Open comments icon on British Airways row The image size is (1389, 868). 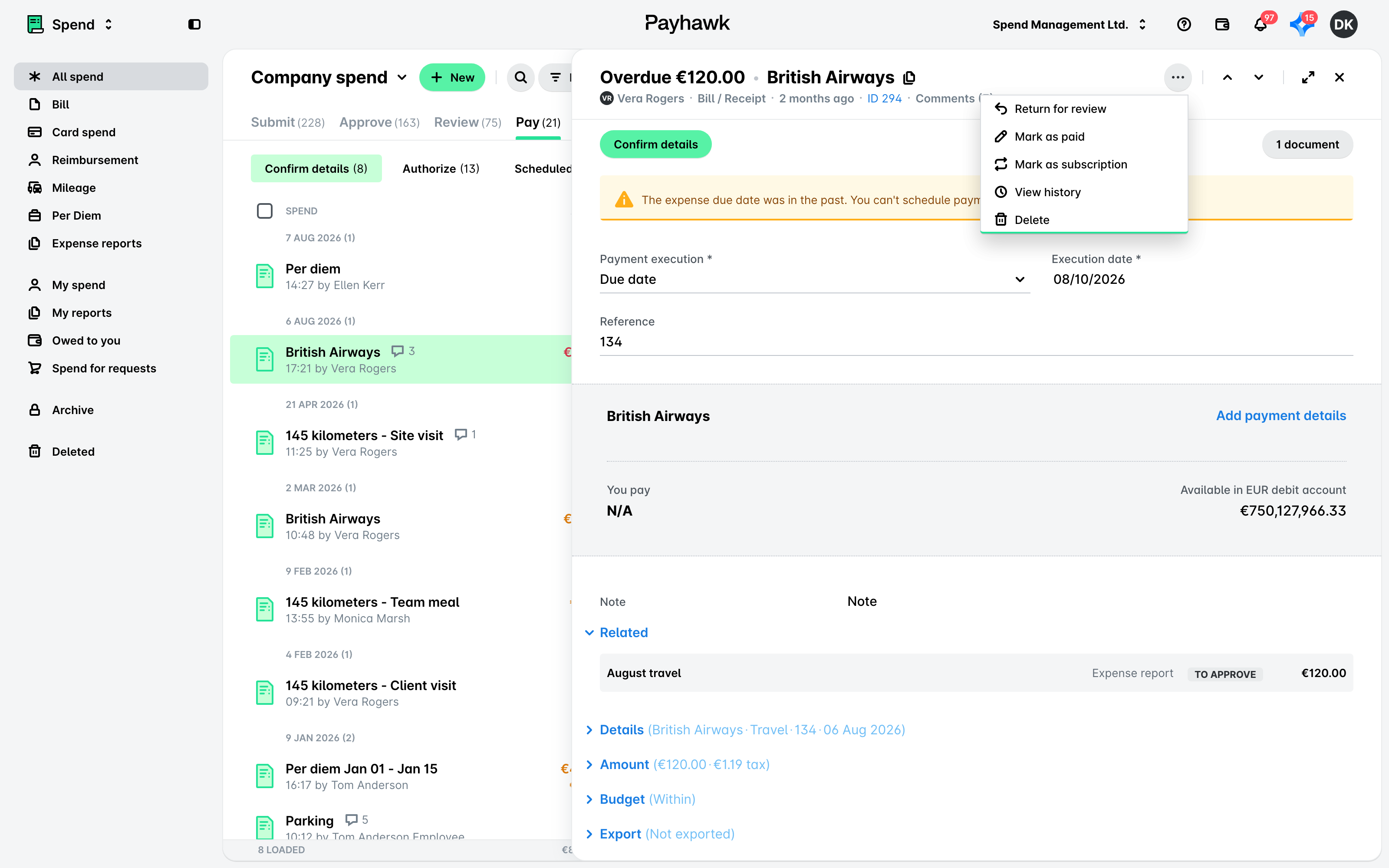pos(397,351)
